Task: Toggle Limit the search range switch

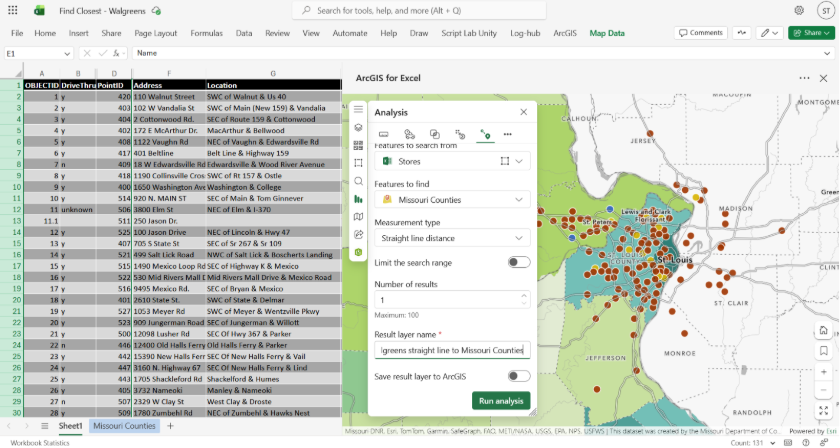Action: pyautogui.click(x=519, y=263)
